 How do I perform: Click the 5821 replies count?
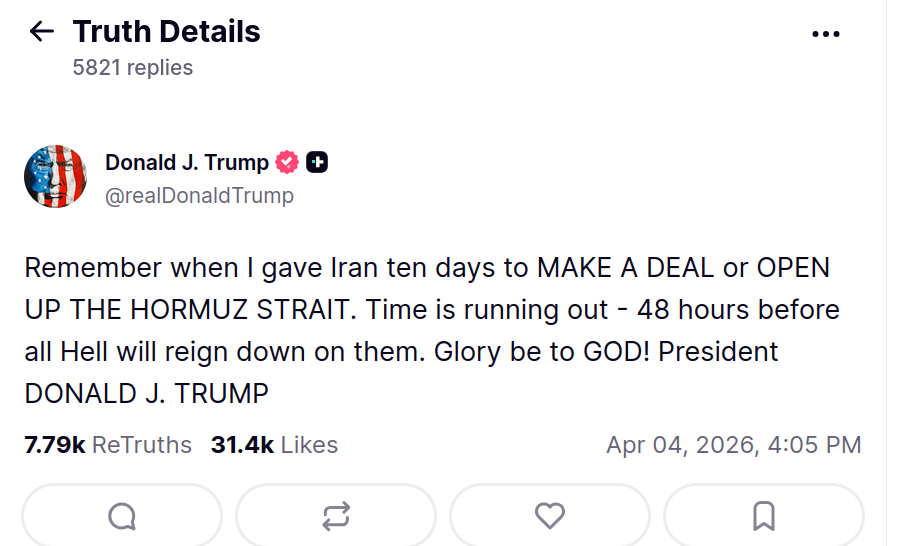[133, 68]
